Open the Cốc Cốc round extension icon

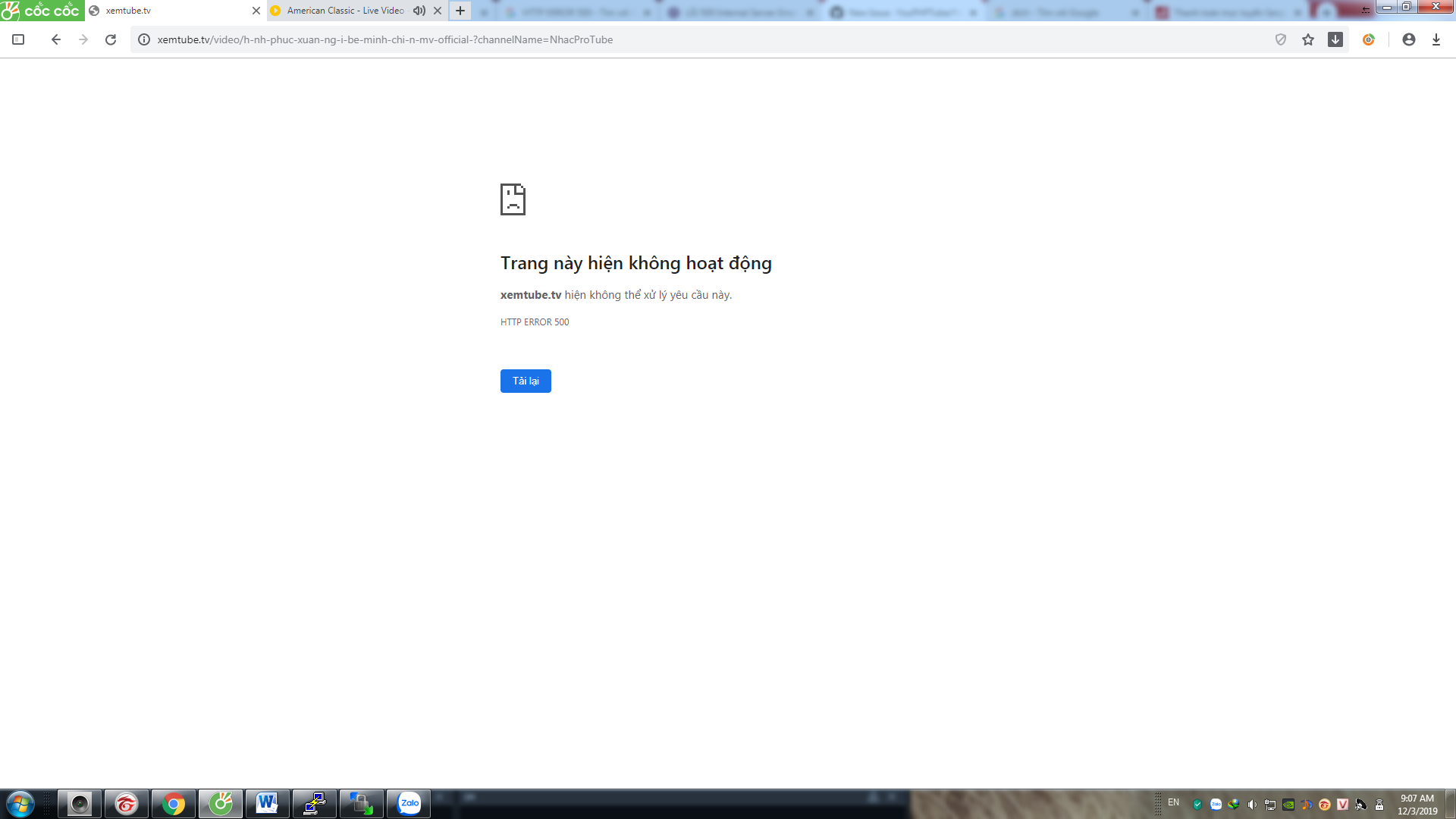coord(1369,39)
